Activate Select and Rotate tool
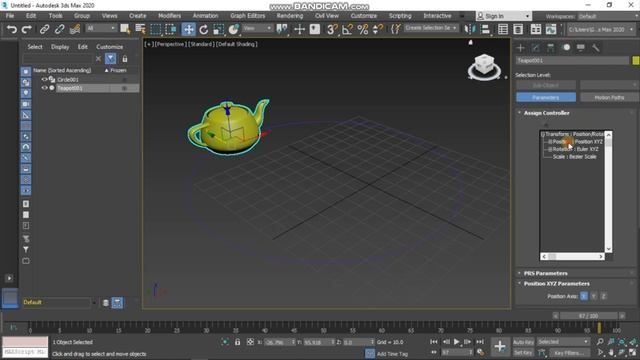The width and height of the screenshot is (640, 360). click(204, 29)
